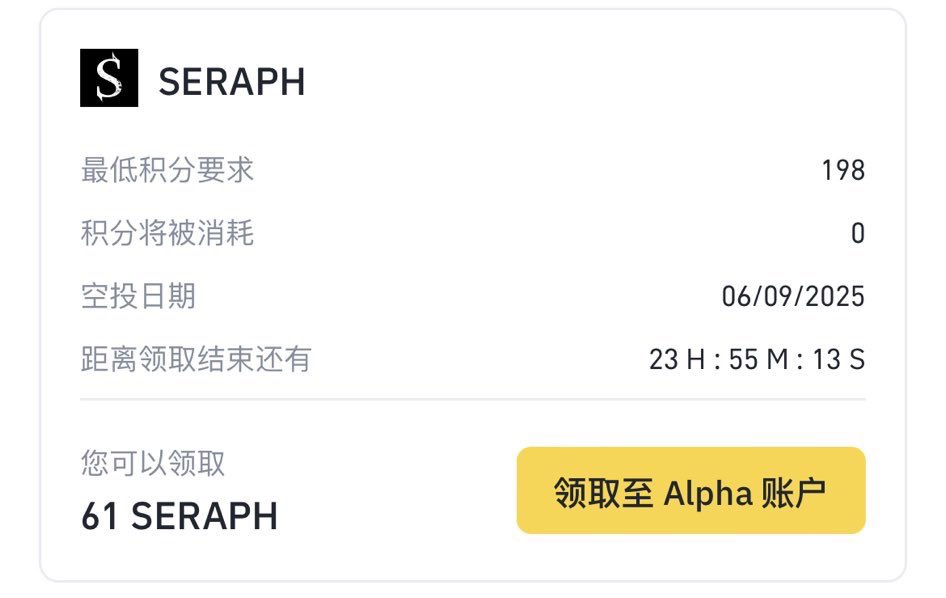Click the 61 SERAPH claimable amount

(180, 516)
